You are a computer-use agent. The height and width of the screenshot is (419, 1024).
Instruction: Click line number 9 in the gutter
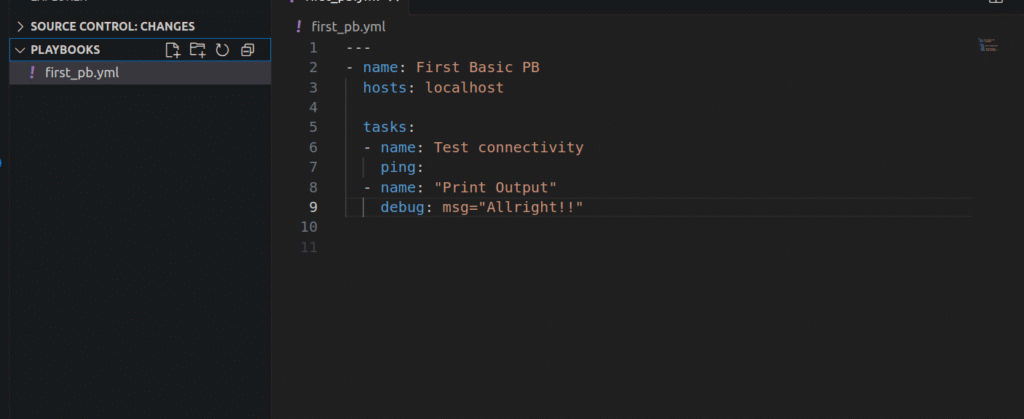pyautogui.click(x=313, y=207)
